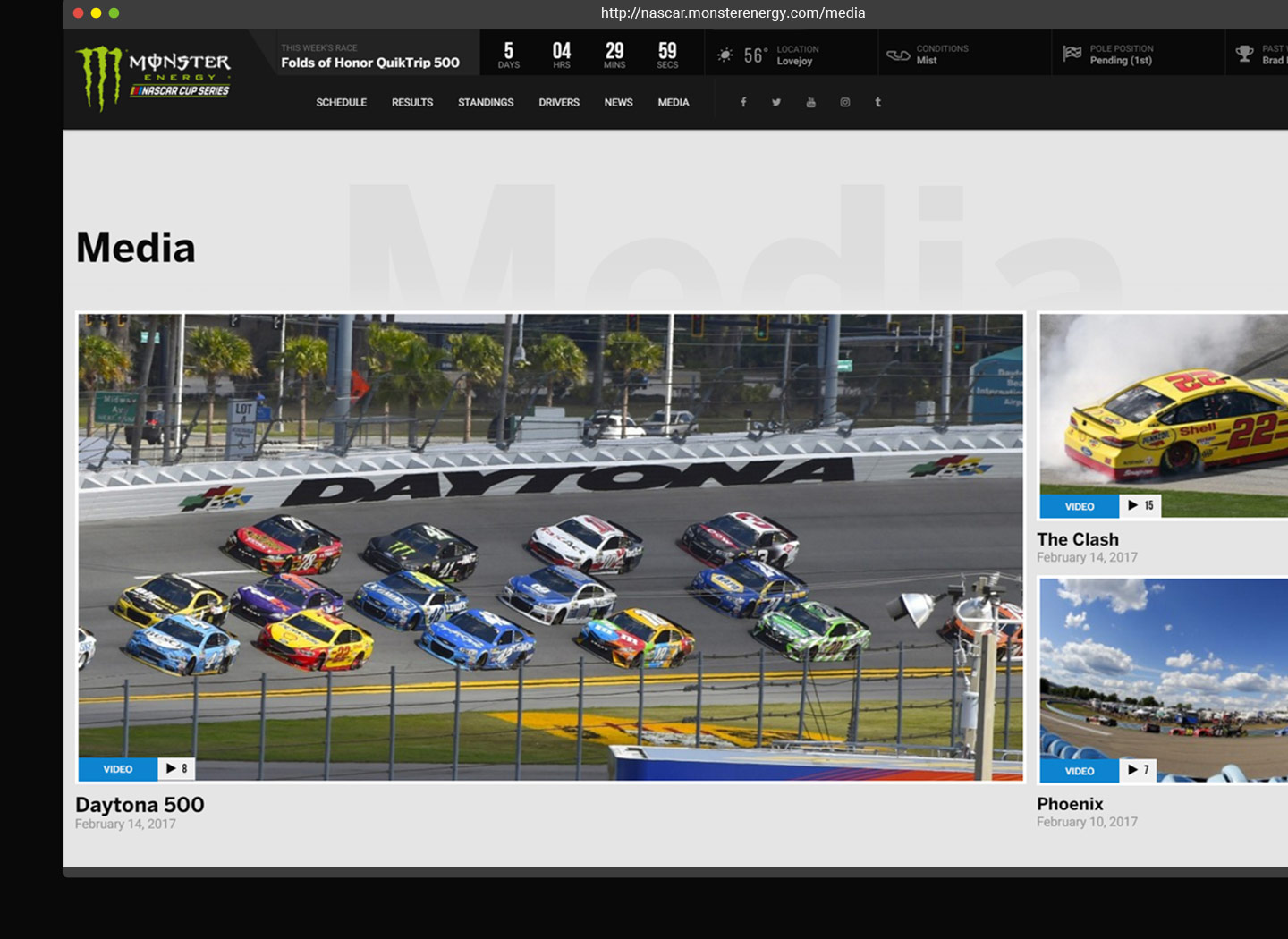The width and height of the screenshot is (1288, 939).
Task: Open the YouTube social icon
Action: click(810, 102)
